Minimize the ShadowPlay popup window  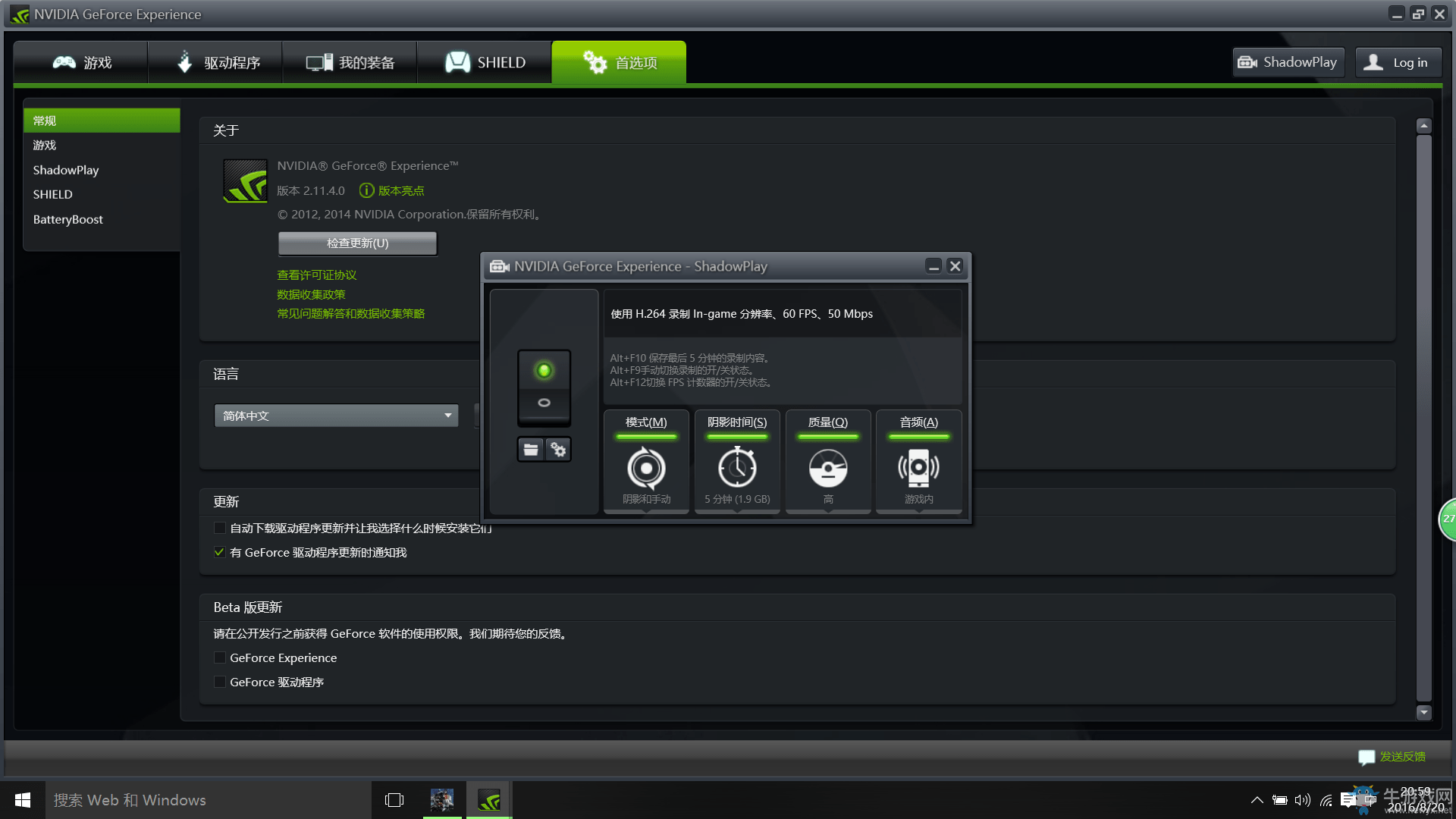coord(934,266)
